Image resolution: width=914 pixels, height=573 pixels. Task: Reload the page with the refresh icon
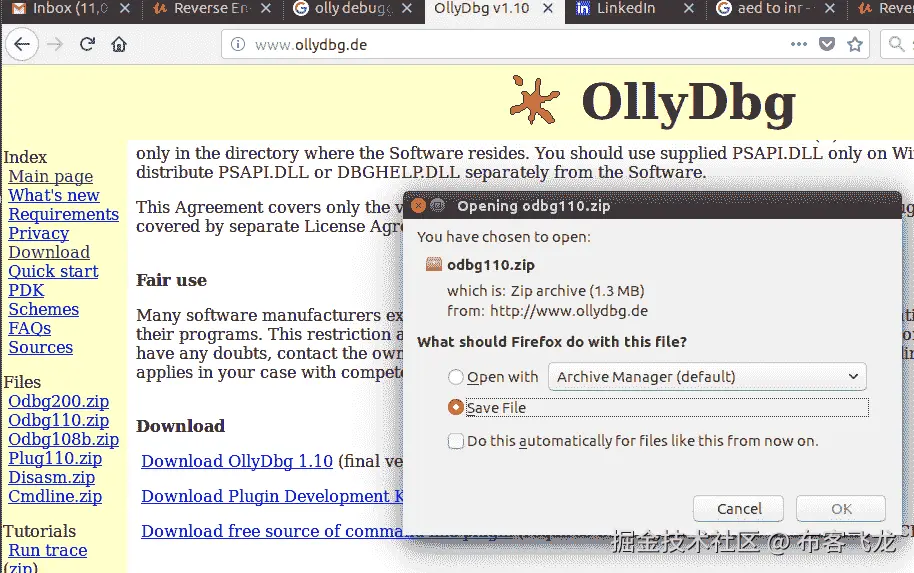tap(87, 44)
